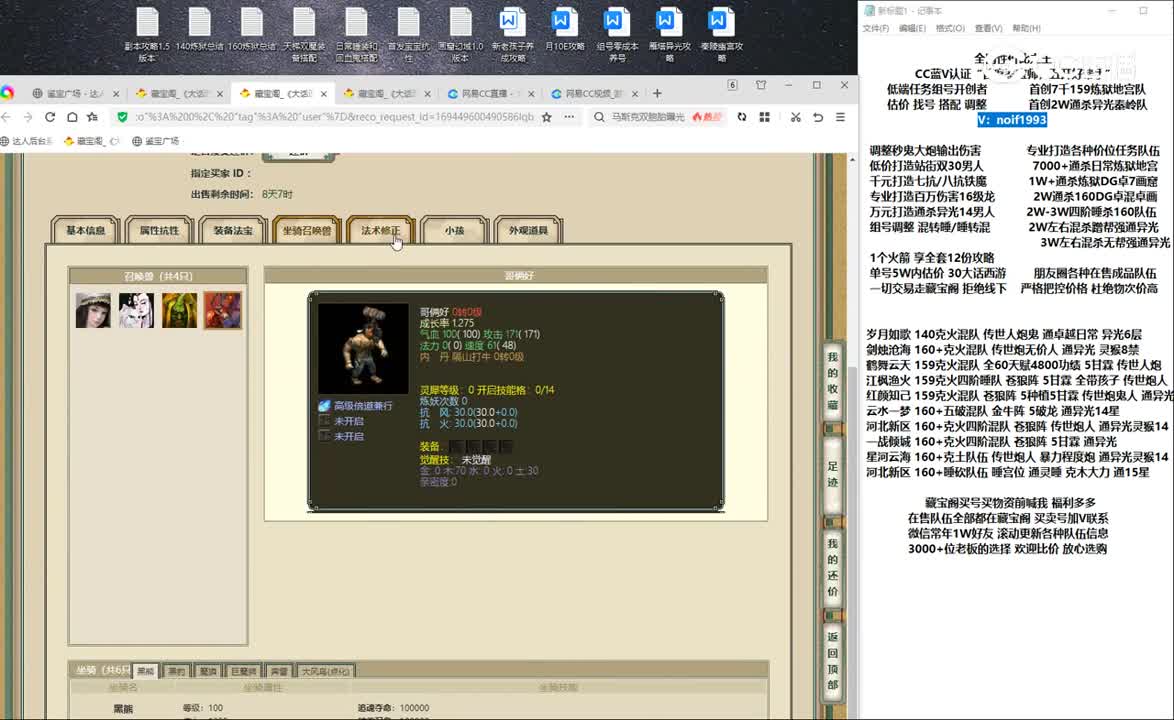Open the 外观道具 tab
Screen dimensions: 1174x720
click(x=529, y=231)
